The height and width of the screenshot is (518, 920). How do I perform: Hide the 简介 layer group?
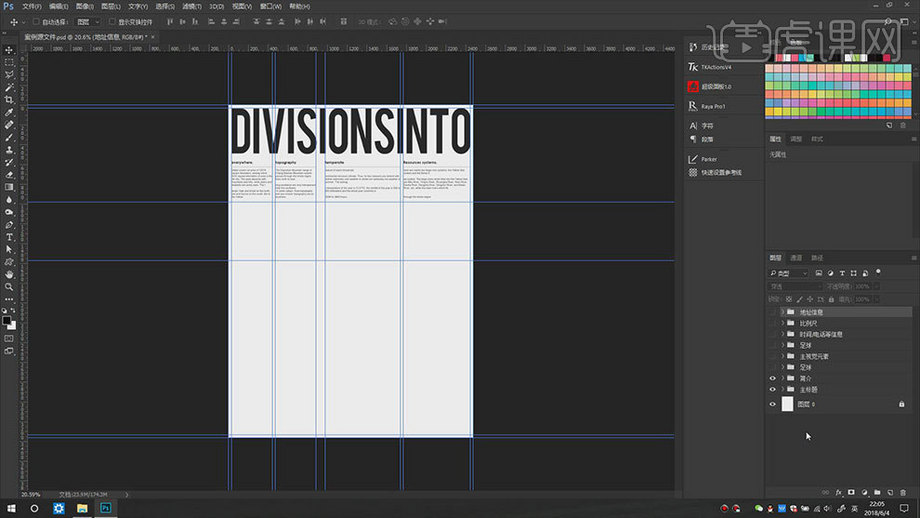[772, 378]
